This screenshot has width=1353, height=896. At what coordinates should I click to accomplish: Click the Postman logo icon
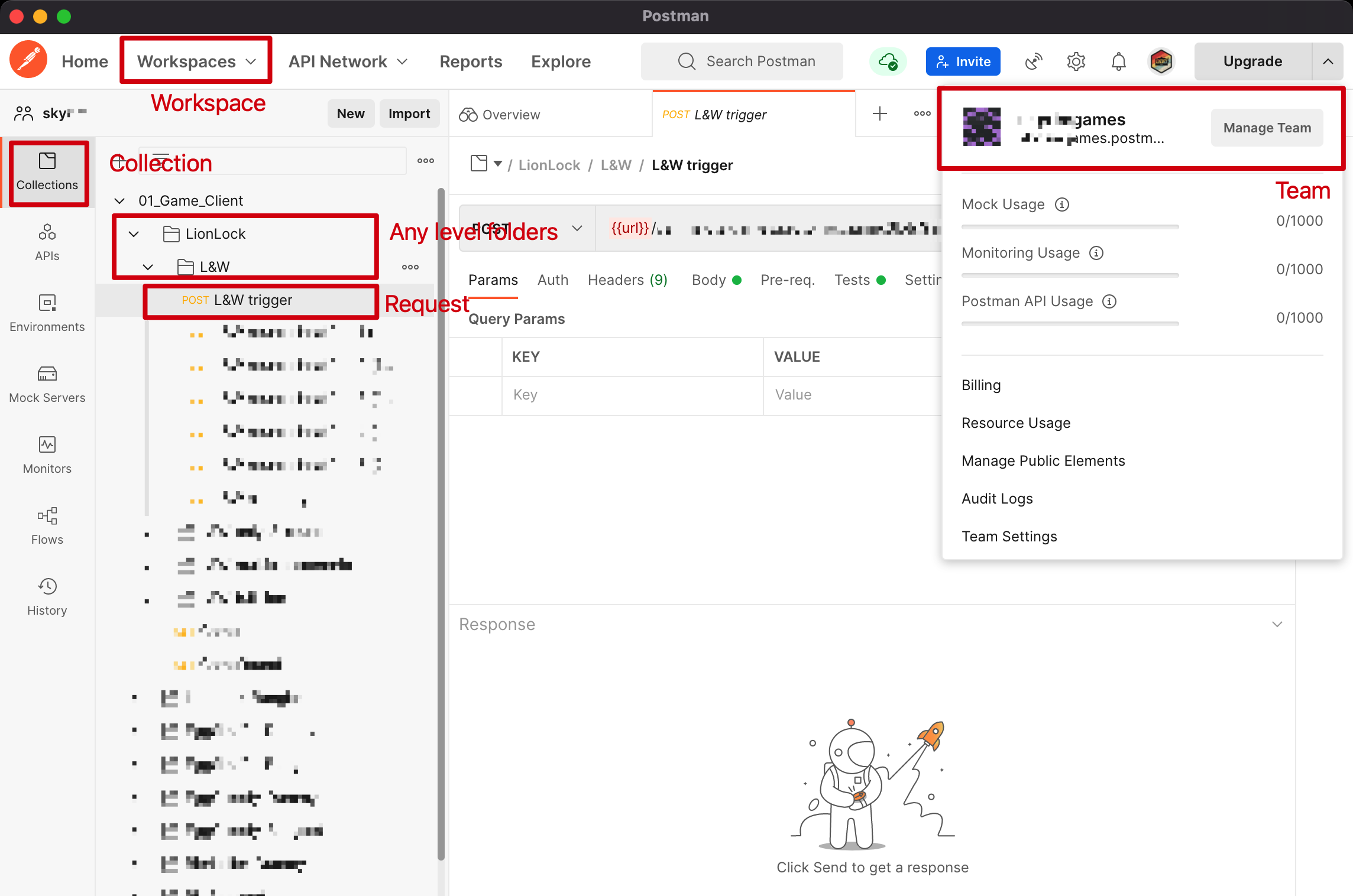pyautogui.click(x=28, y=60)
